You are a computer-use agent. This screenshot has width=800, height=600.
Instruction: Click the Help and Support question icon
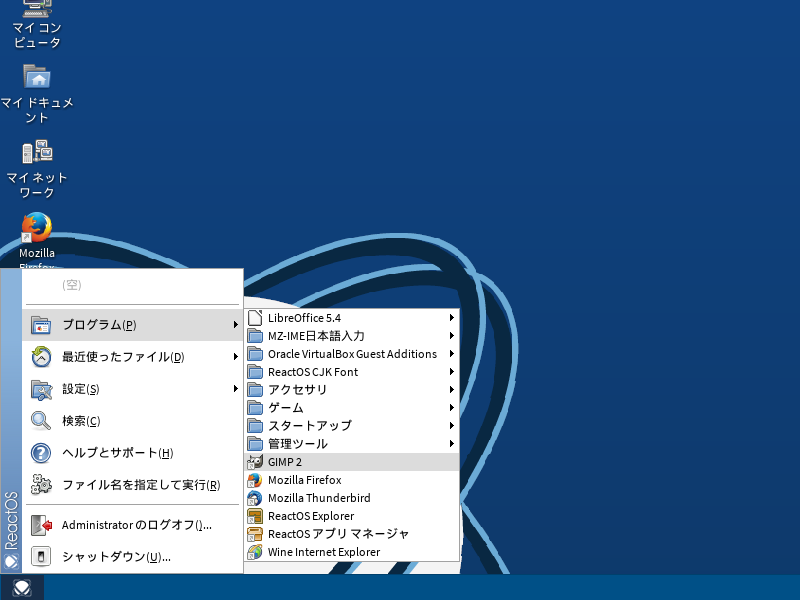point(41,453)
